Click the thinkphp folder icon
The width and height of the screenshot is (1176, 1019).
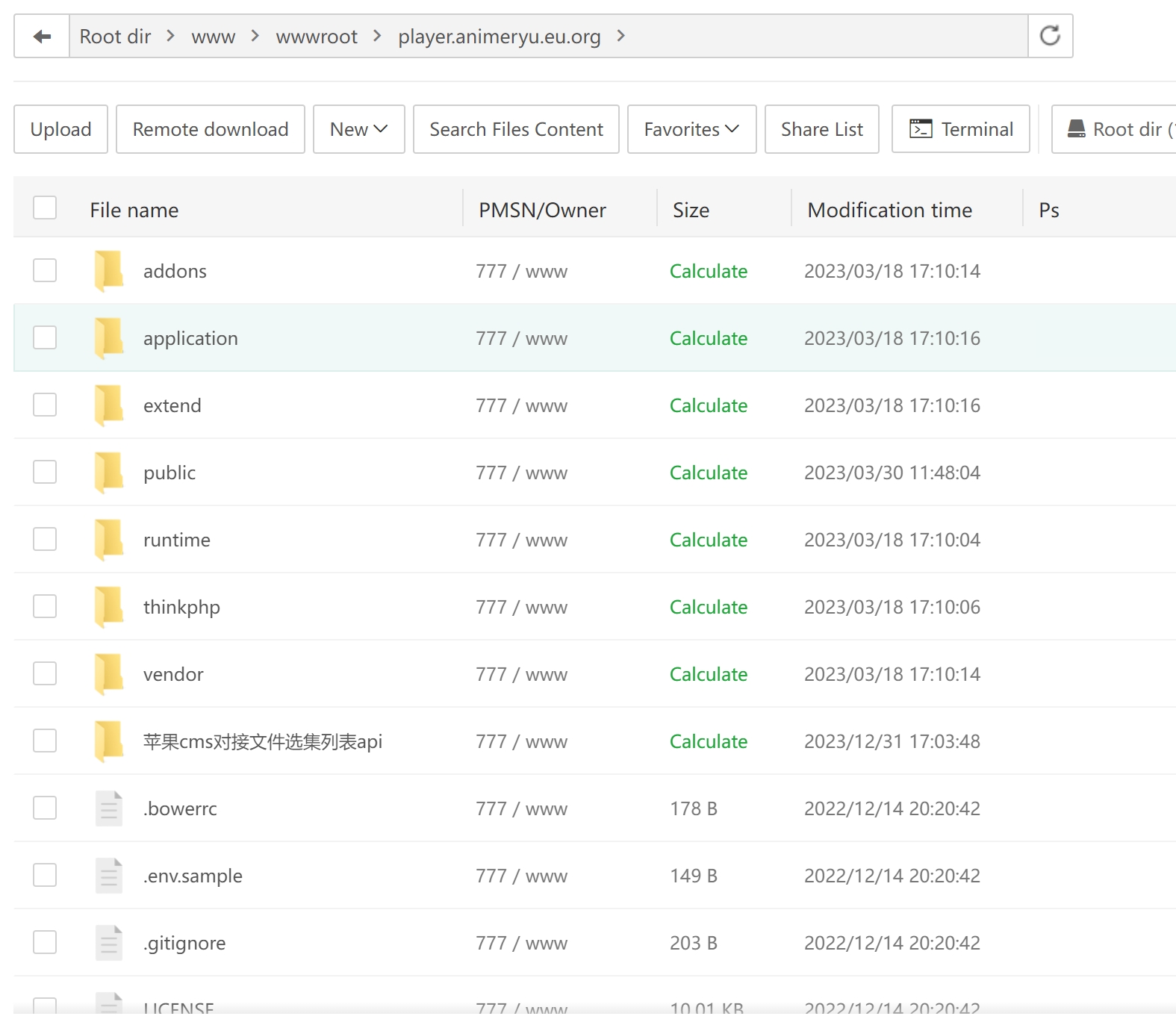(109, 606)
